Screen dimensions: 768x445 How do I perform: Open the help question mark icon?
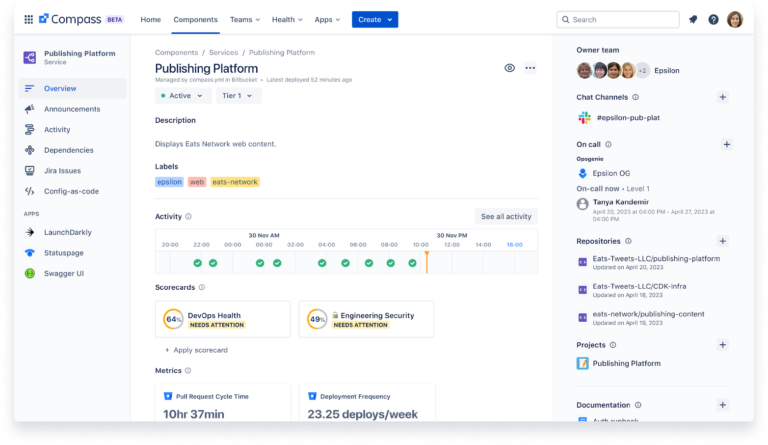click(x=713, y=19)
